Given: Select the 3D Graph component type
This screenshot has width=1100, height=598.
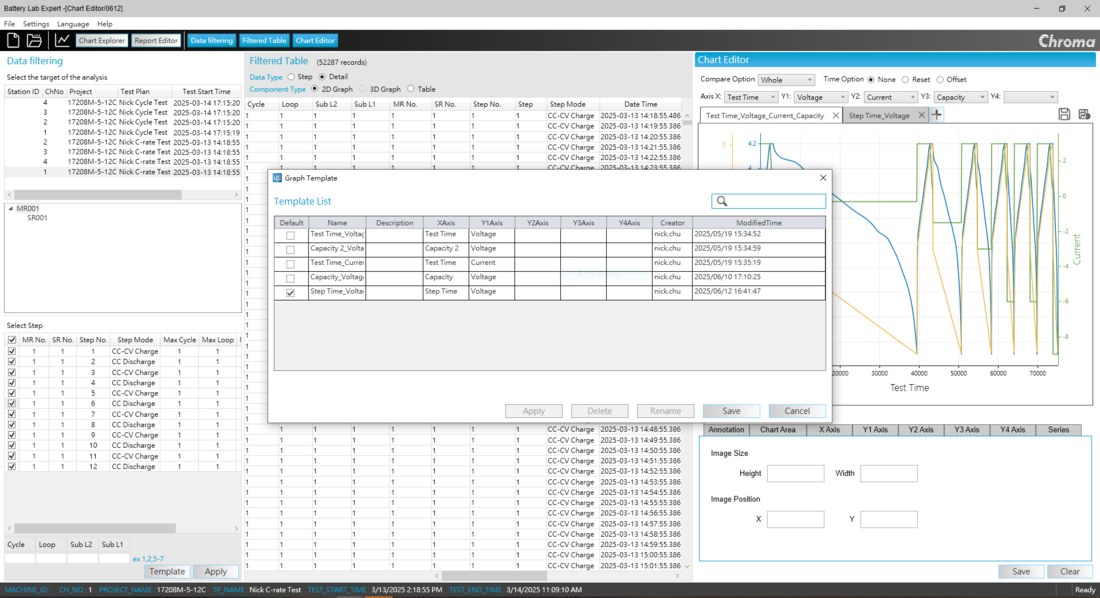Looking at the screenshot, I should pyautogui.click(x=363, y=89).
